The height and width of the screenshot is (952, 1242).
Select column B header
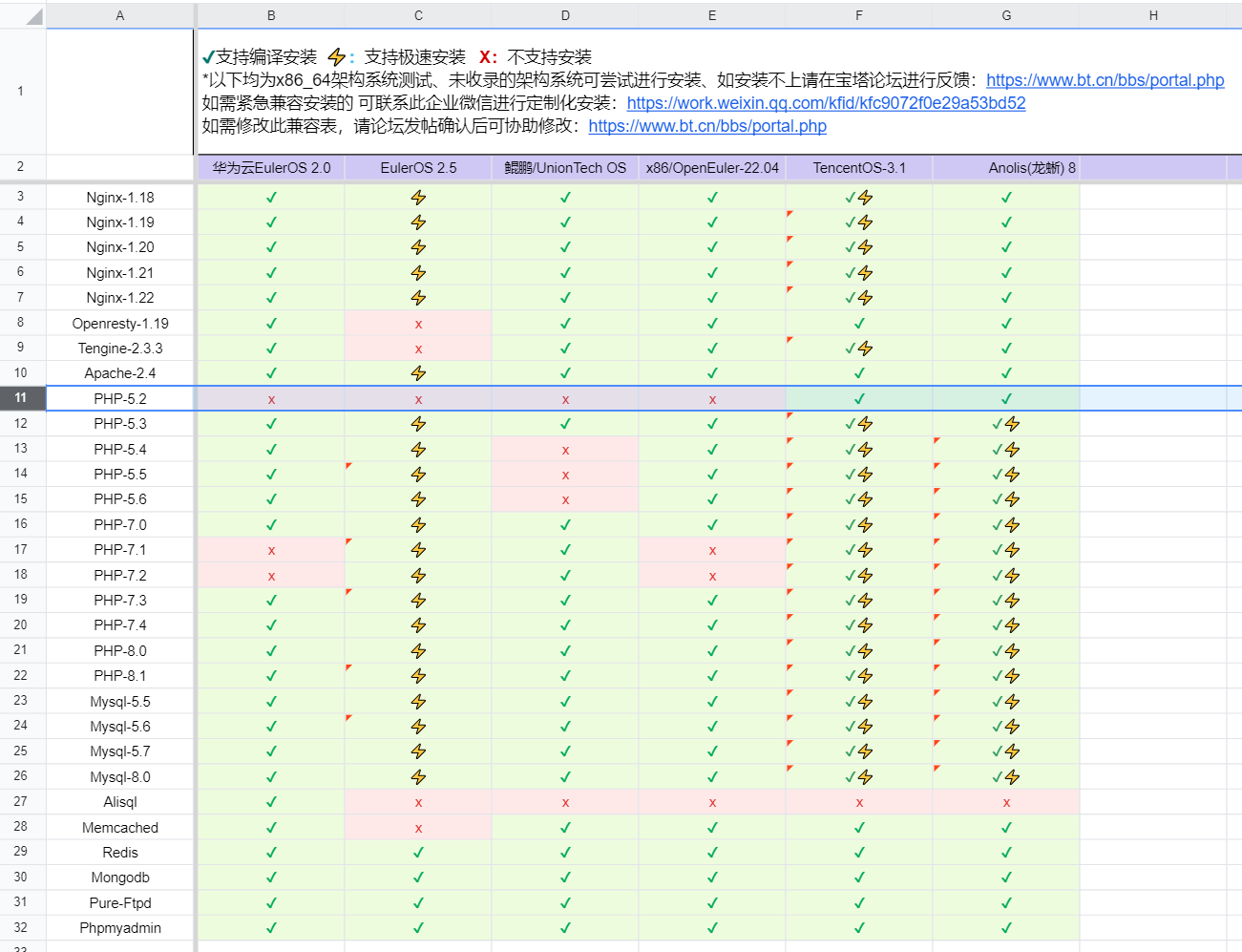click(x=271, y=15)
